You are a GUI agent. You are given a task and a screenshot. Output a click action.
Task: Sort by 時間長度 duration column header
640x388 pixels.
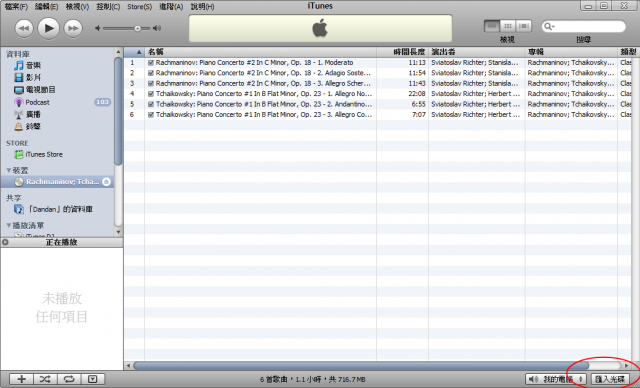tap(402, 52)
